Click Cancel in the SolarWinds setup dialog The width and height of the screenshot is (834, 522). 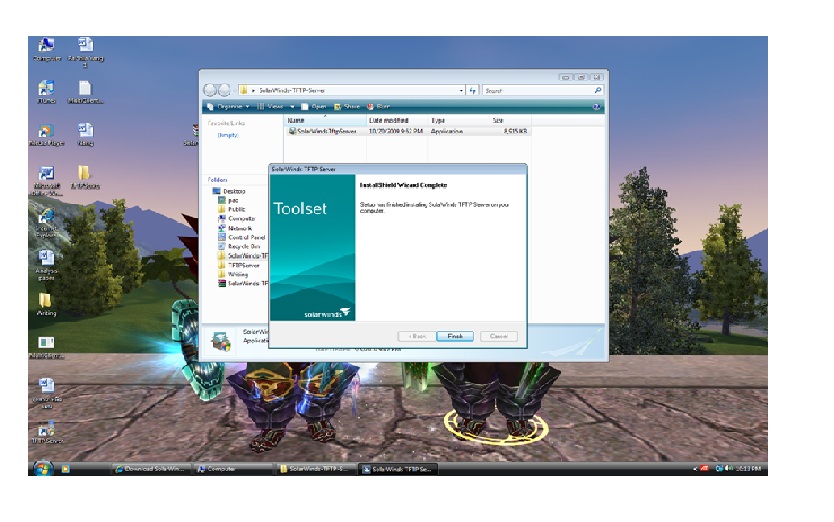(x=499, y=336)
